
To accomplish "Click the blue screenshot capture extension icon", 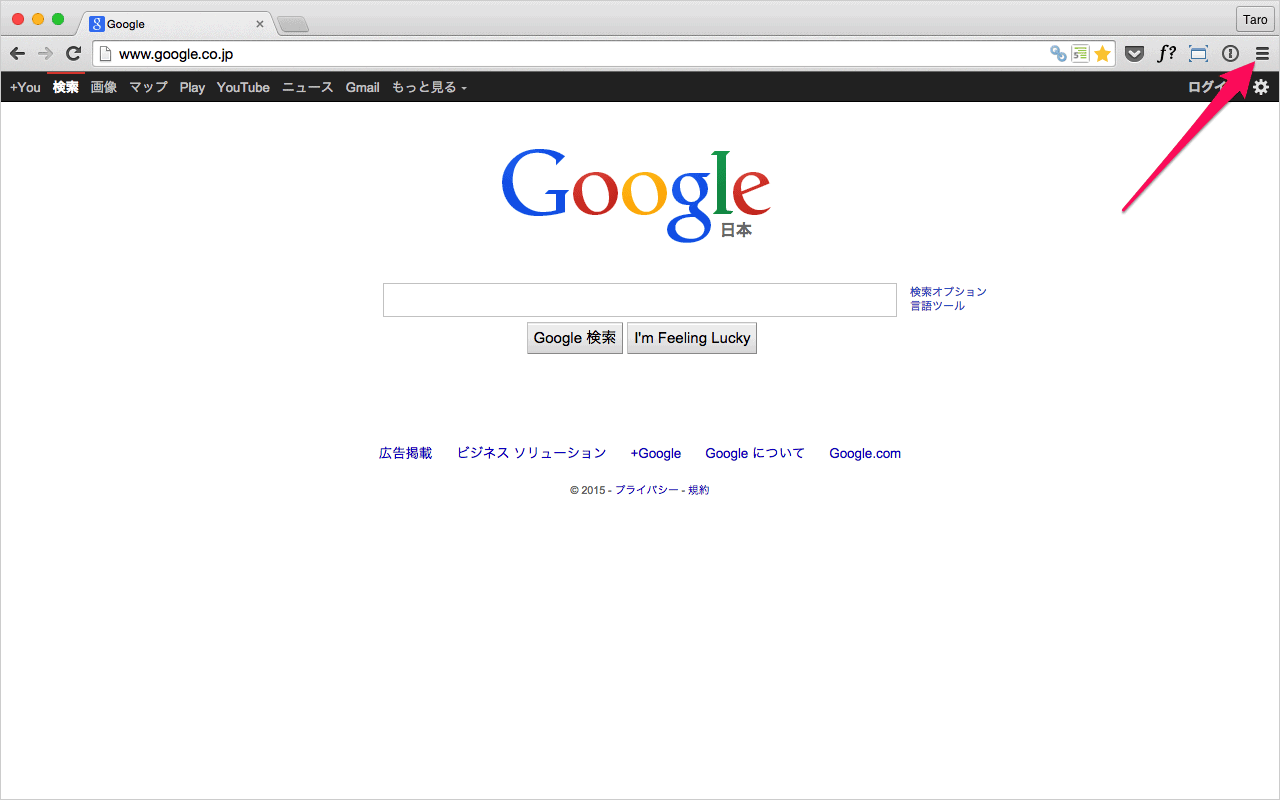I will [x=1198, y=53].
